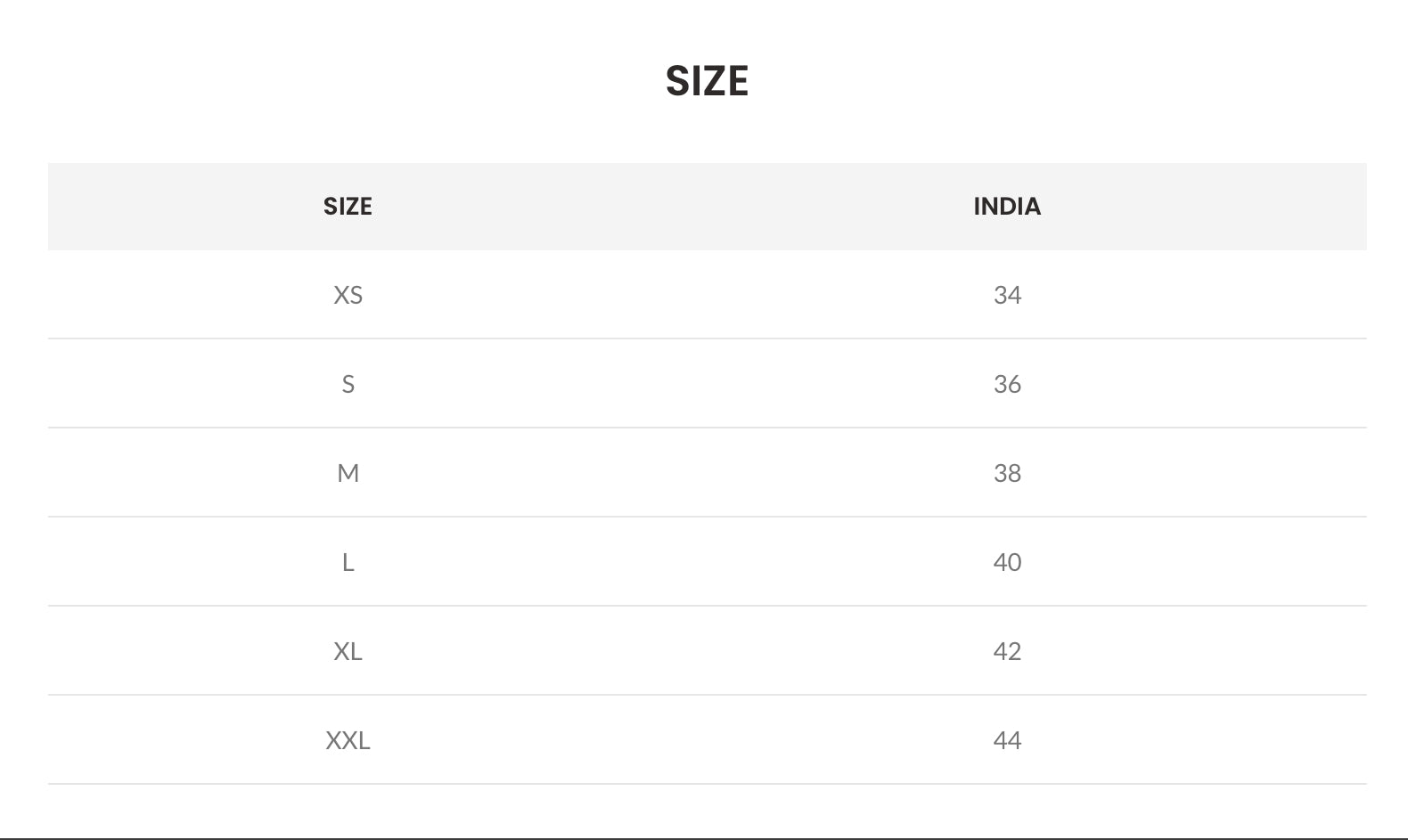Click the divider line below XXL row
1408x840 pixels.
(707, 784)
